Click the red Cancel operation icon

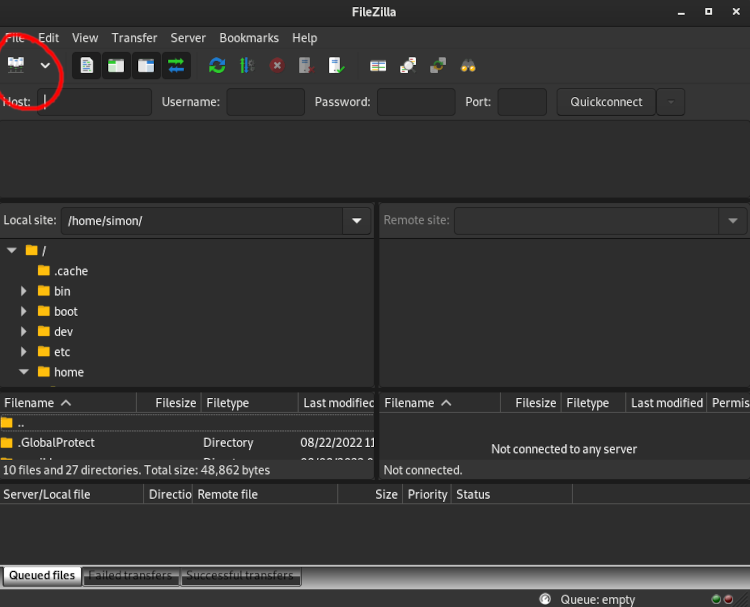pos(277,65)
